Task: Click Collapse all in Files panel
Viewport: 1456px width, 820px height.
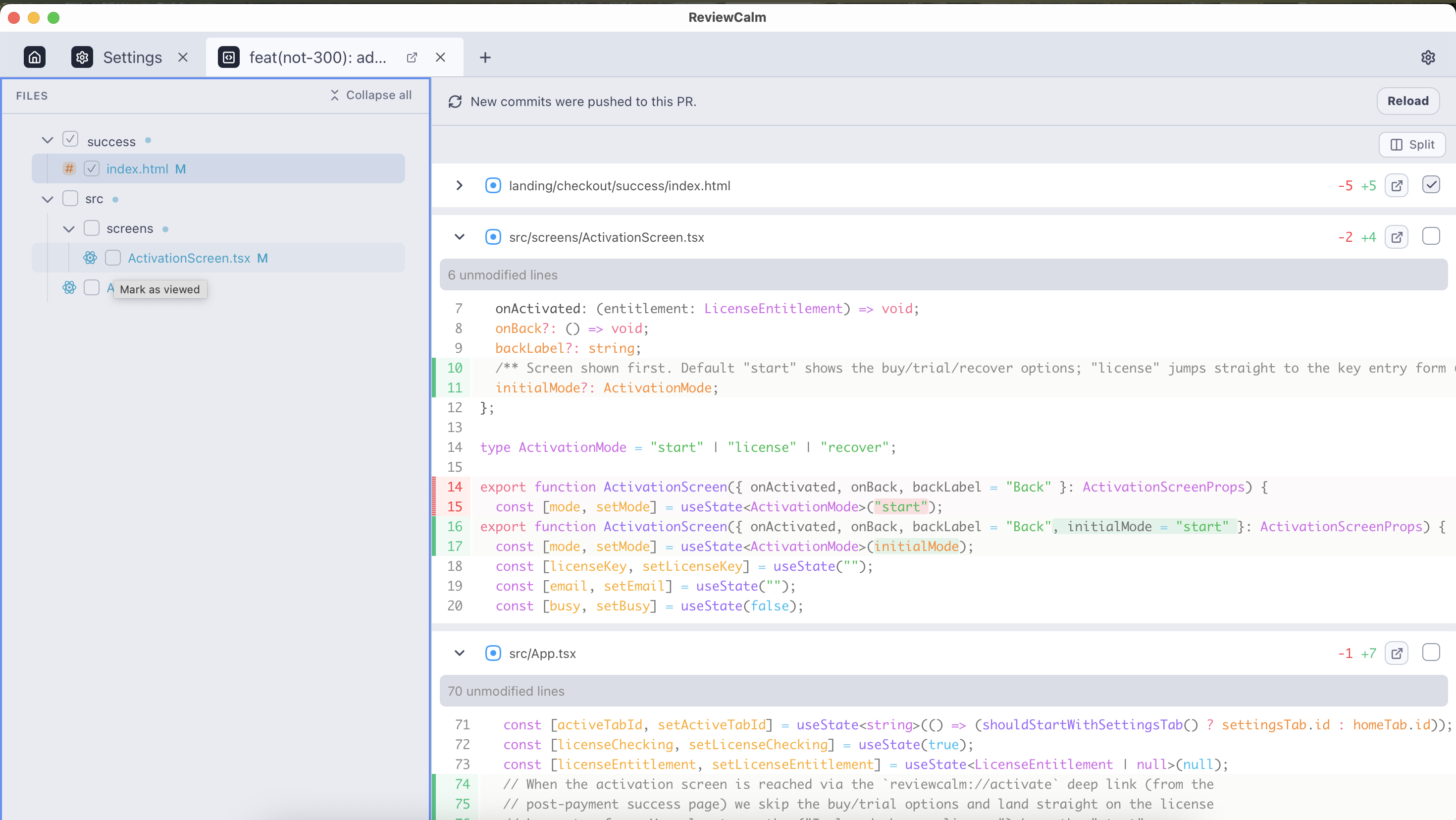Action: pyautogui.click(x=371, y=95)
